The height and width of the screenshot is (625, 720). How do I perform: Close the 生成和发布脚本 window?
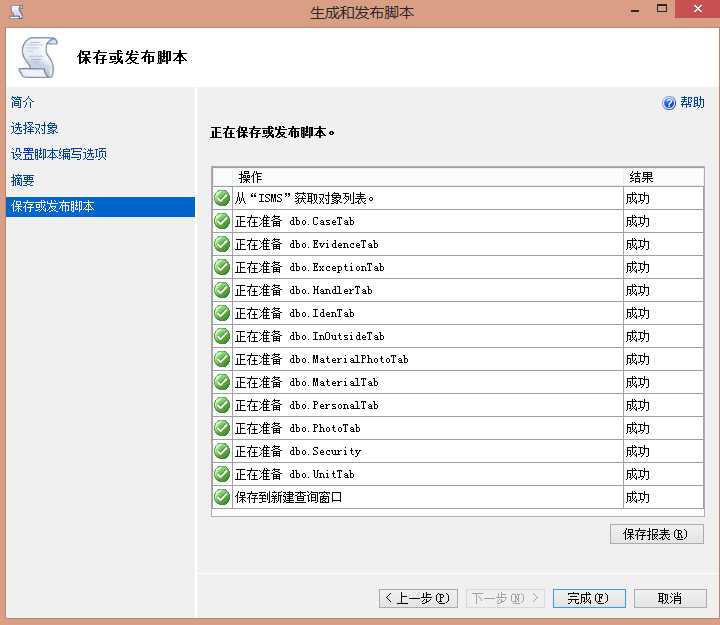pos(698,9)
